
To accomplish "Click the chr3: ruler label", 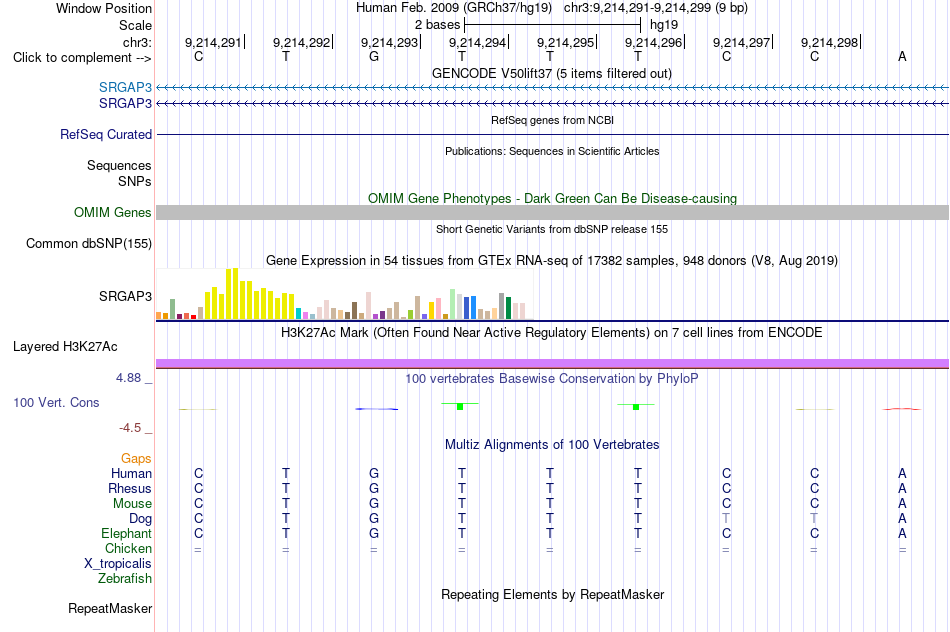I will (x=137, y=42).
